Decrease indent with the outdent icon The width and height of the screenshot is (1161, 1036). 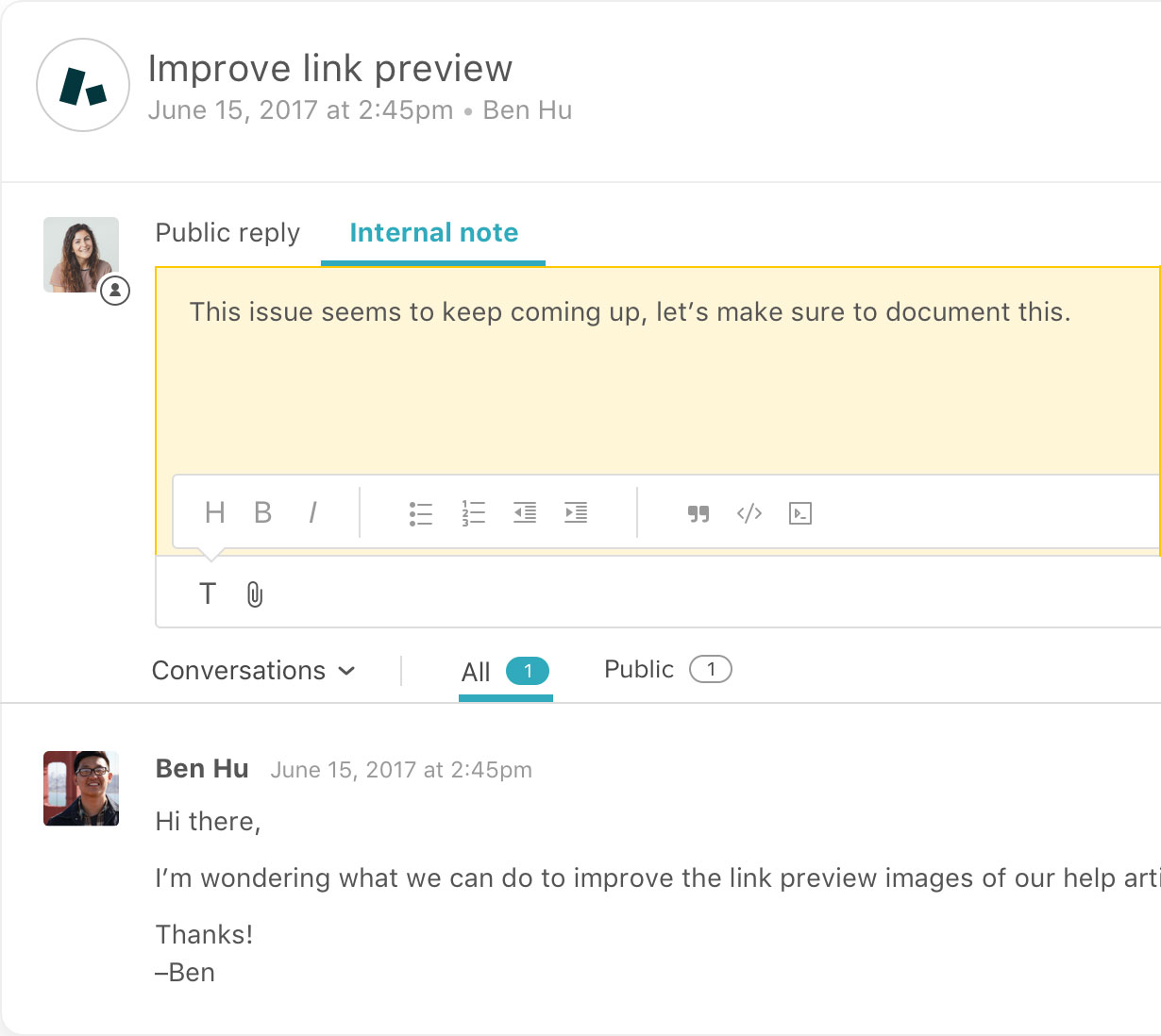[x=525, y=512]
